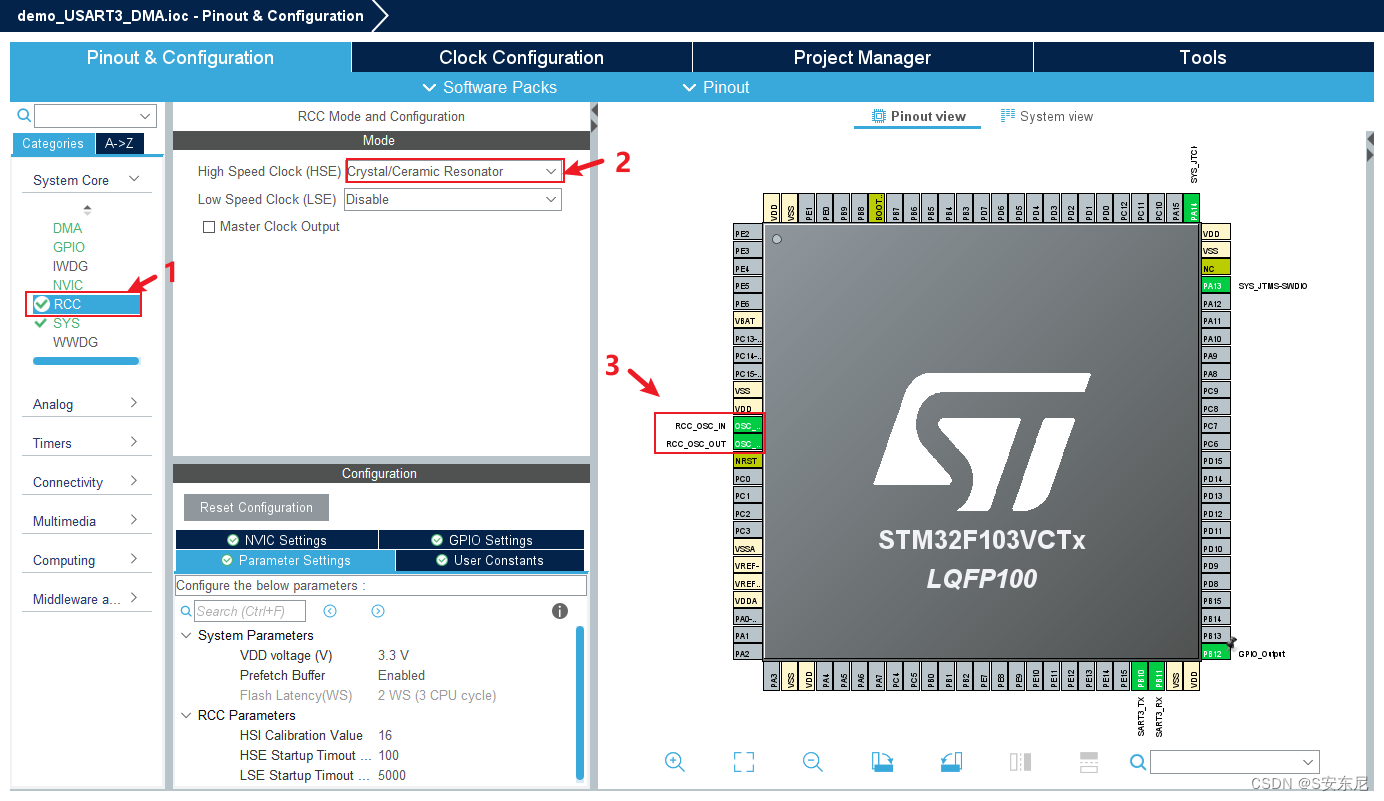Enable Master Clock Output
Screen dimensions: 1384x801
click(209, 226)
